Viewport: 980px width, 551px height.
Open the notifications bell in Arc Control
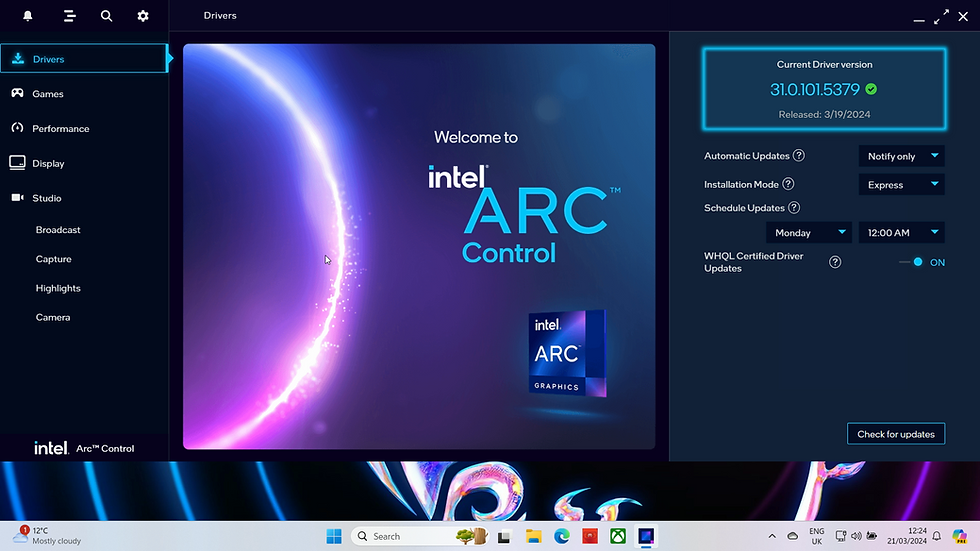pos(28,16)
